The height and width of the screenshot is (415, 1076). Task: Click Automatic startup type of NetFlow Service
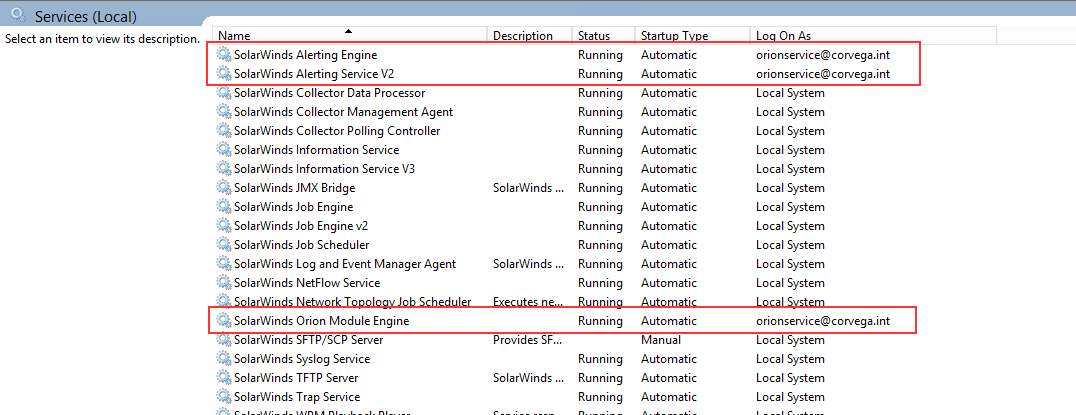pyautogui.click(x=669, y=283)
